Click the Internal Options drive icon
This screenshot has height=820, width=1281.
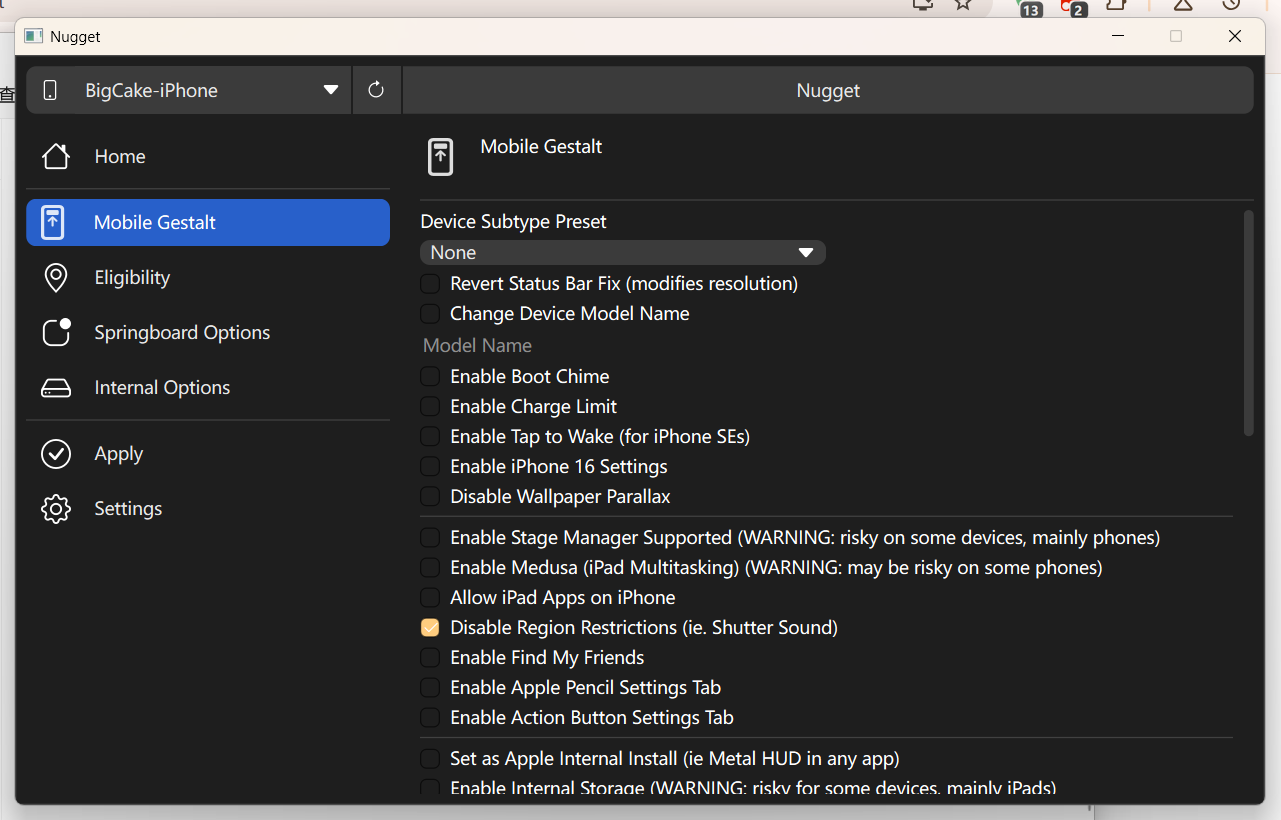pos(56,388)
